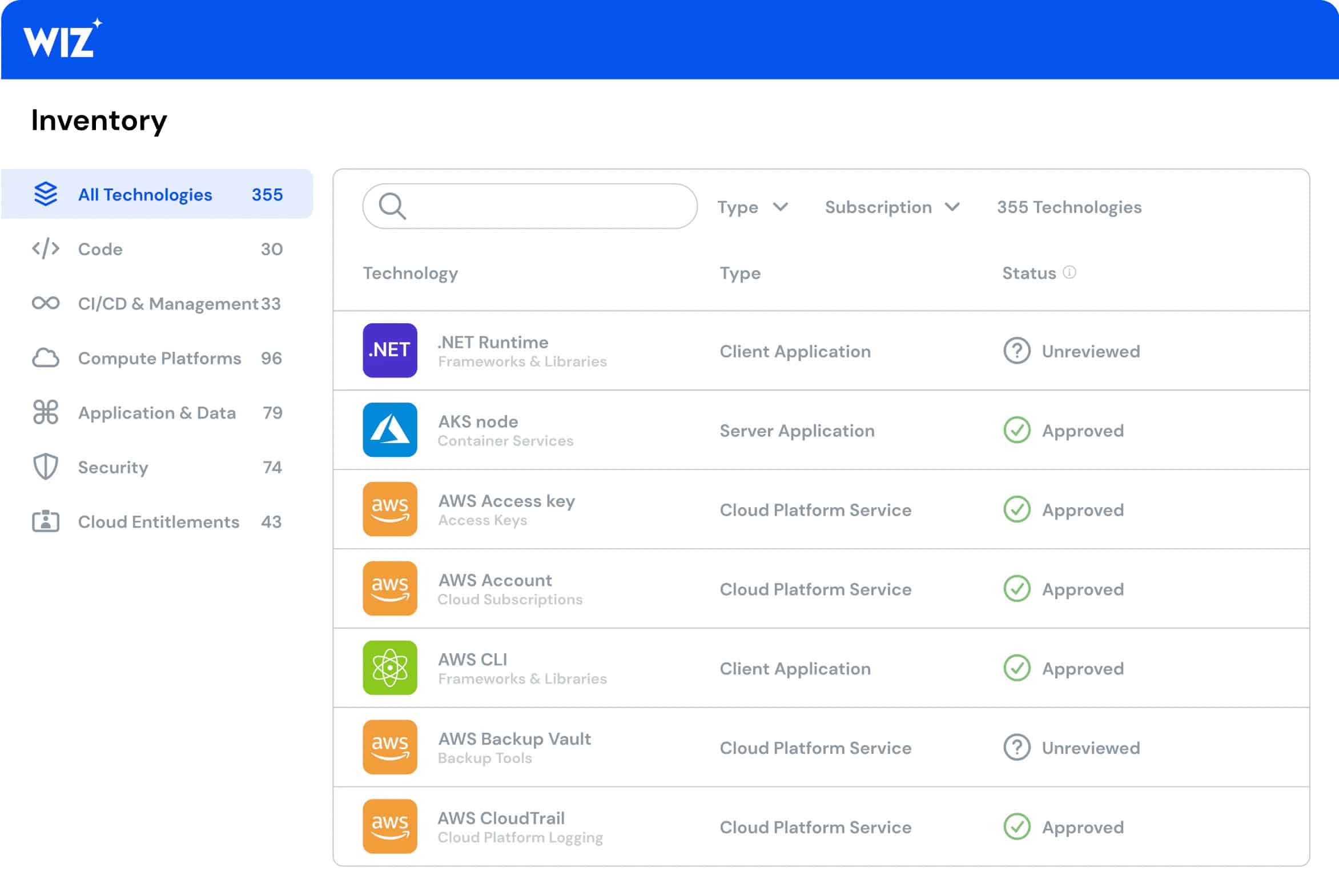Click the 'Backup Tools' subtitle
The image size is (1339, 896).
[484, 758]
